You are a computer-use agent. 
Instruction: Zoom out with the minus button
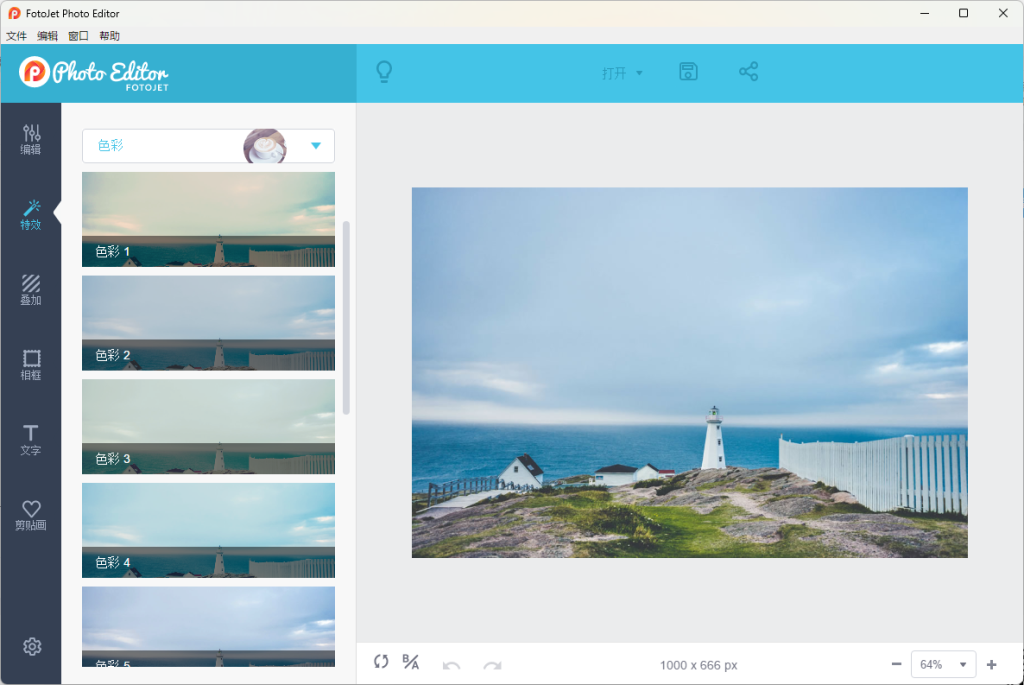coord(896,665)
